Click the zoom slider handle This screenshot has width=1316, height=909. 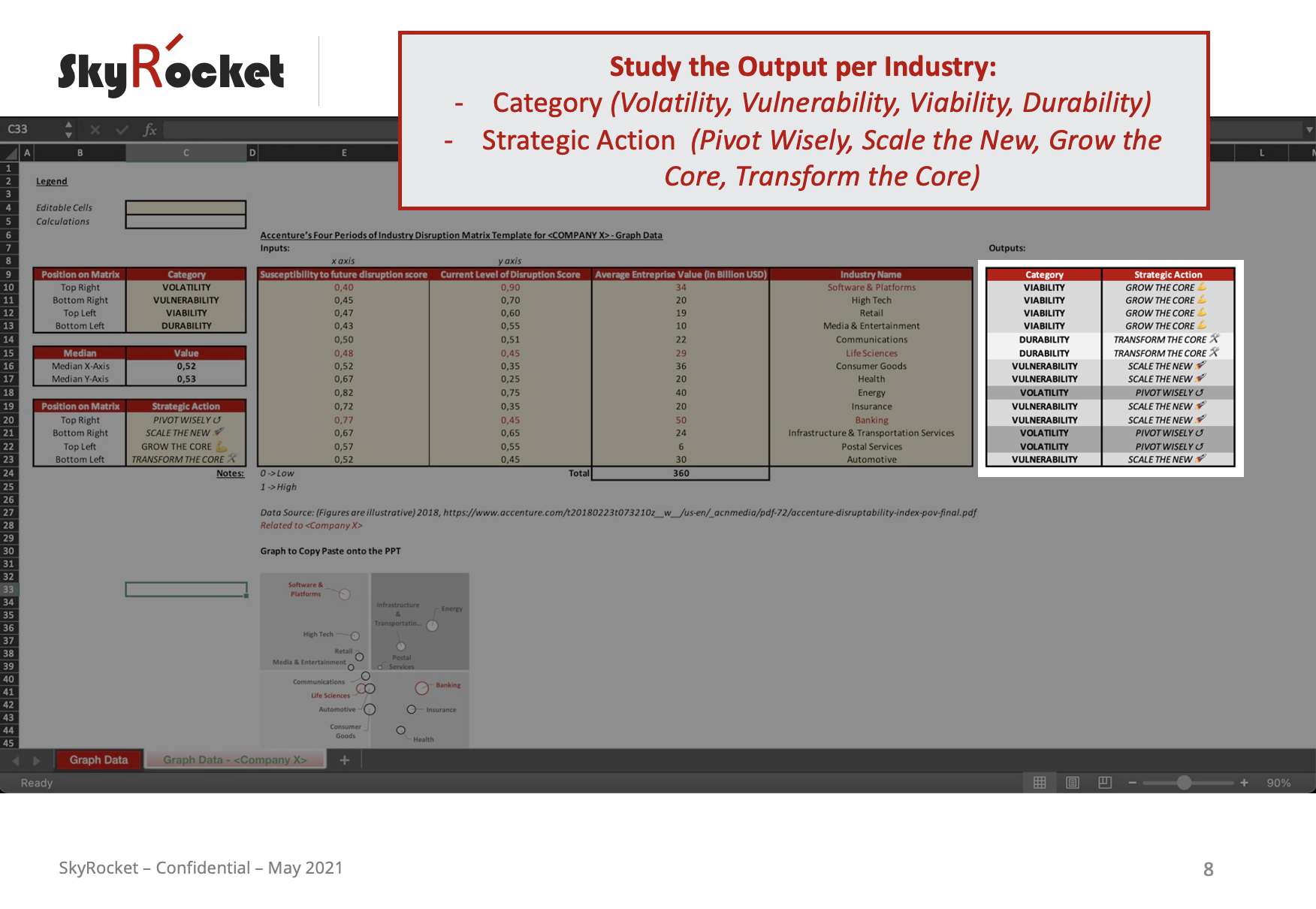[x=1185, y=782]
